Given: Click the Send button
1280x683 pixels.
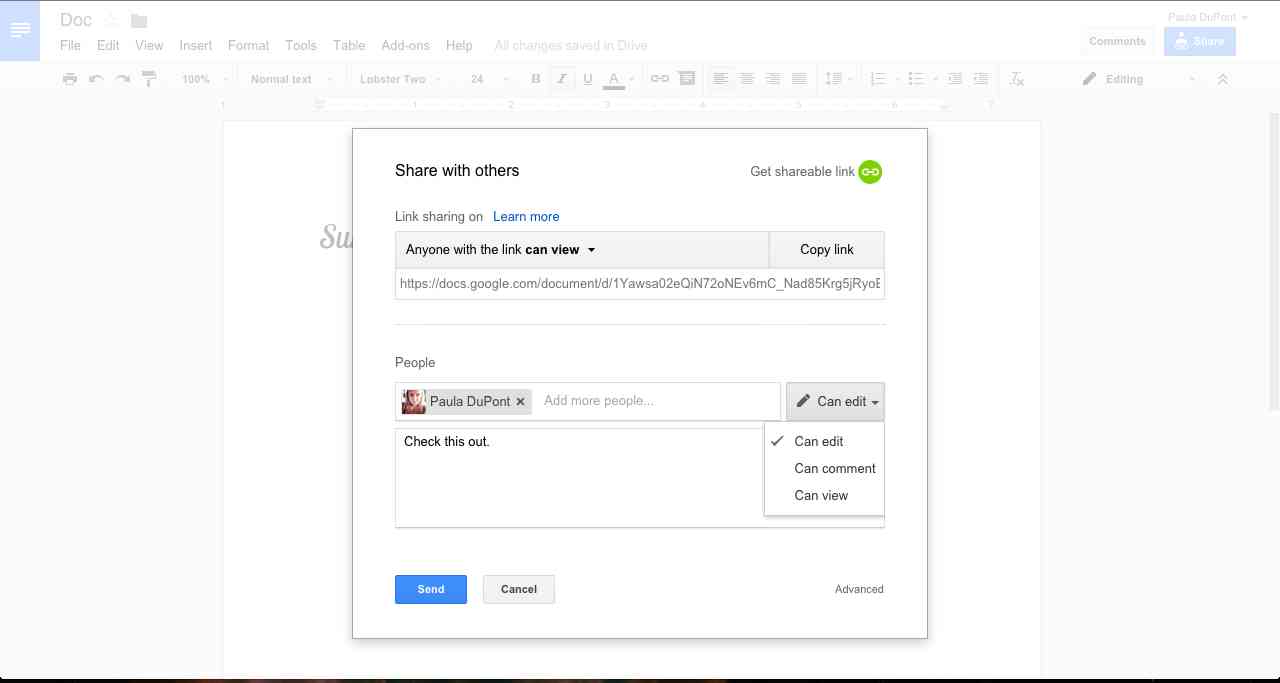Looking at the screenshot, I should pos(430,589).
